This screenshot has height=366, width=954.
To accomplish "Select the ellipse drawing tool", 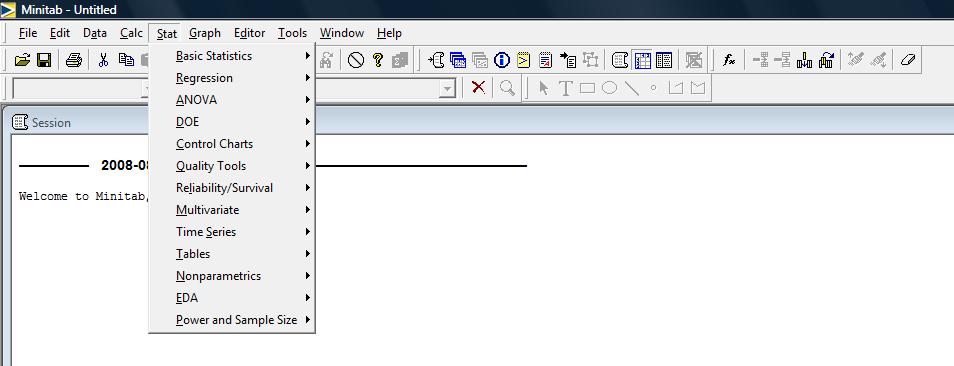I will pyautogui.click(x=609, y=88).
